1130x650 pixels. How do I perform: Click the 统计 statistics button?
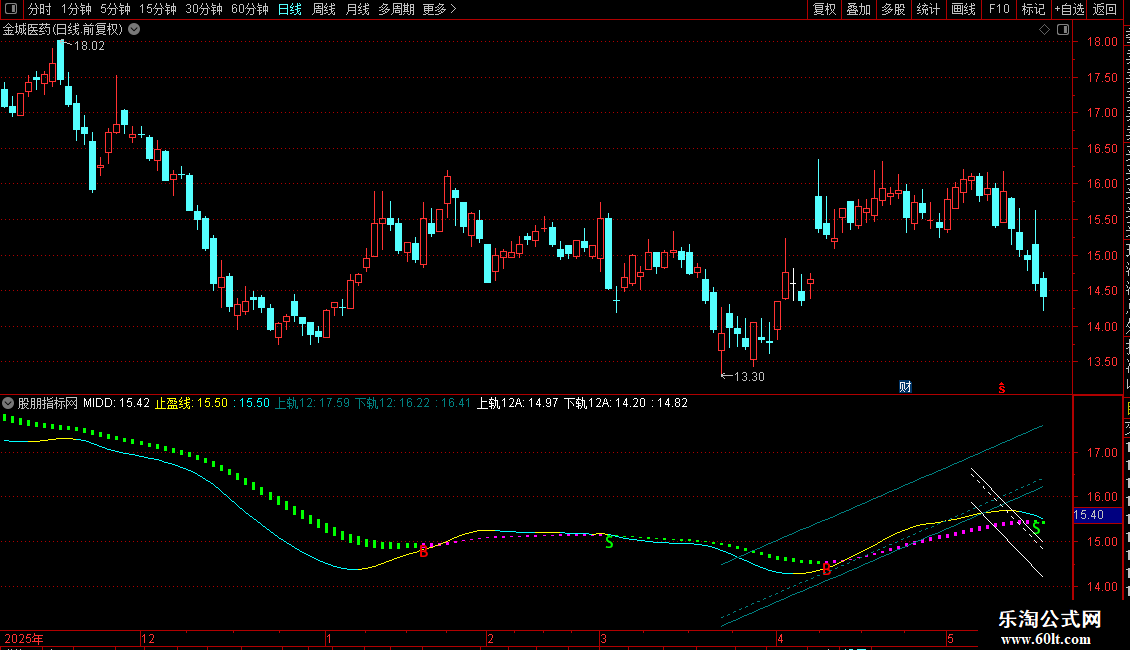coord(928,9)
